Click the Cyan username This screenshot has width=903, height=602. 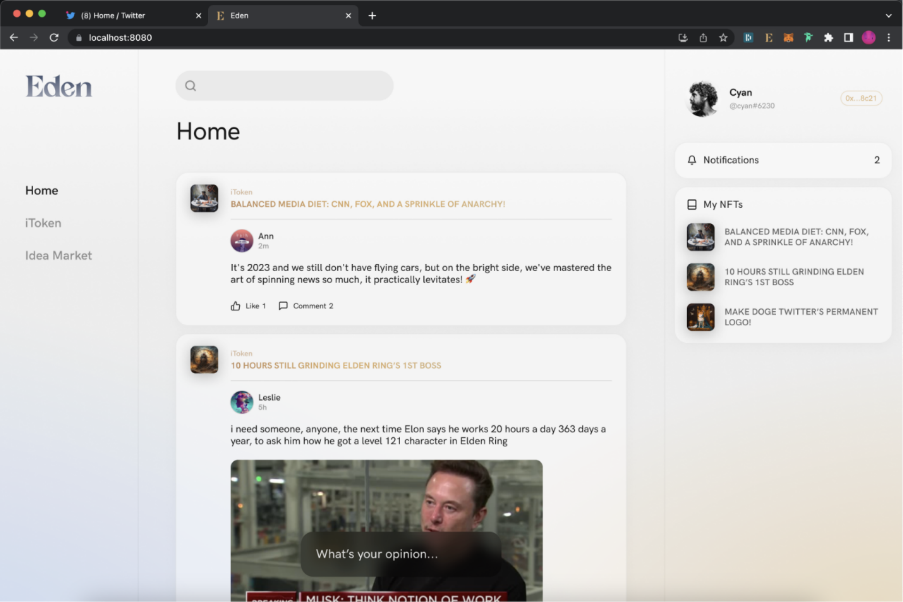pyautogui.click(x=741, y=92)
